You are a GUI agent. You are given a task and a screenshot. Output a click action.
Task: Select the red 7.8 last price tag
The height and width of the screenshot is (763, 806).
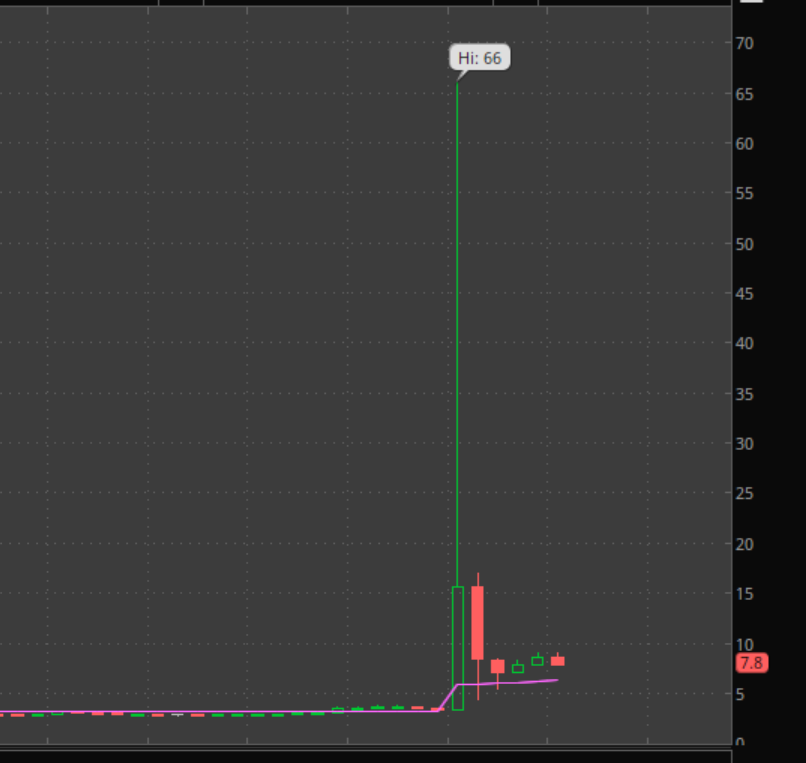pos(752,663)
